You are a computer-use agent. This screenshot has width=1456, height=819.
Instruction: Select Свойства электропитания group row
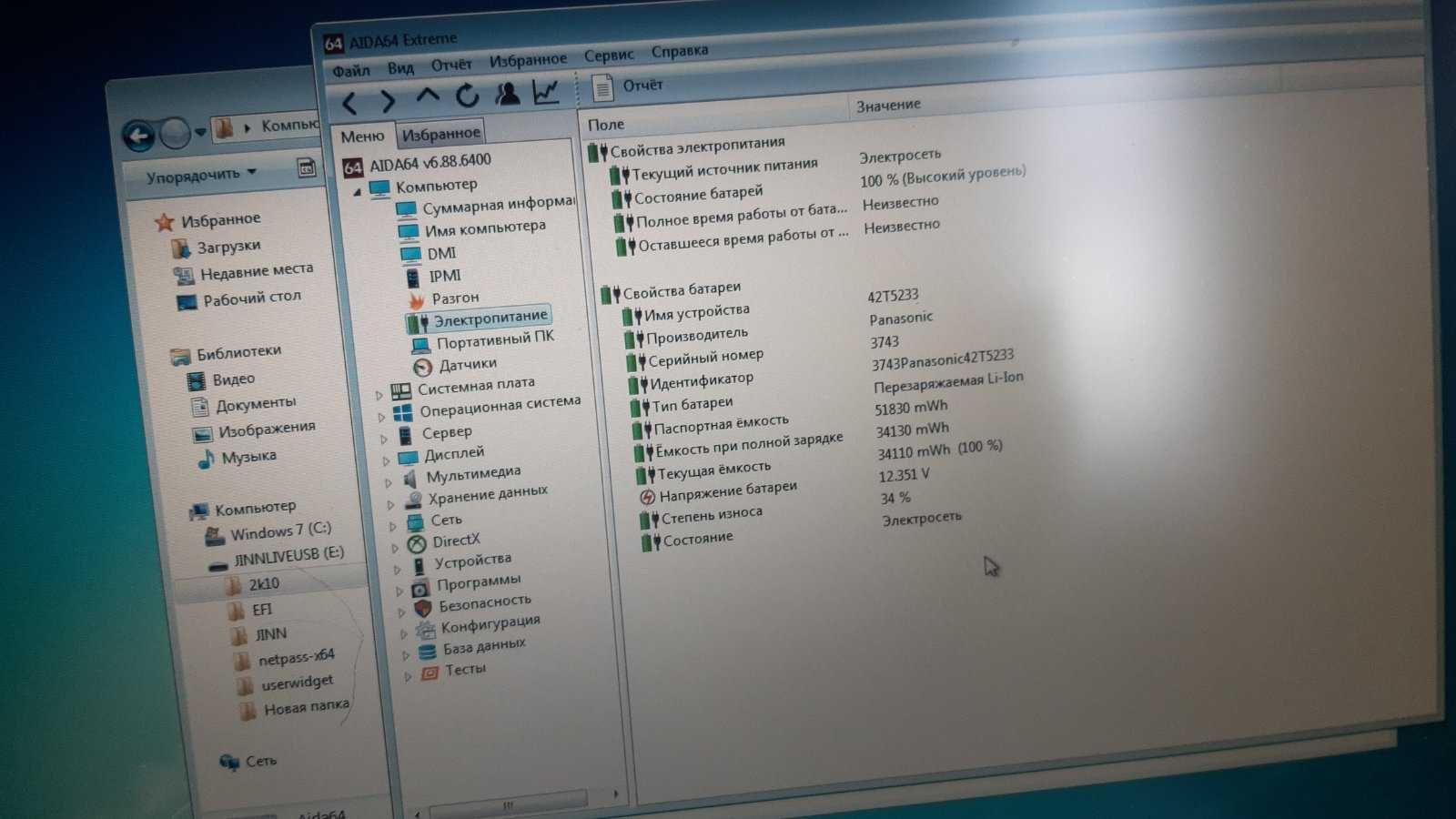click(x=687, y=147)
